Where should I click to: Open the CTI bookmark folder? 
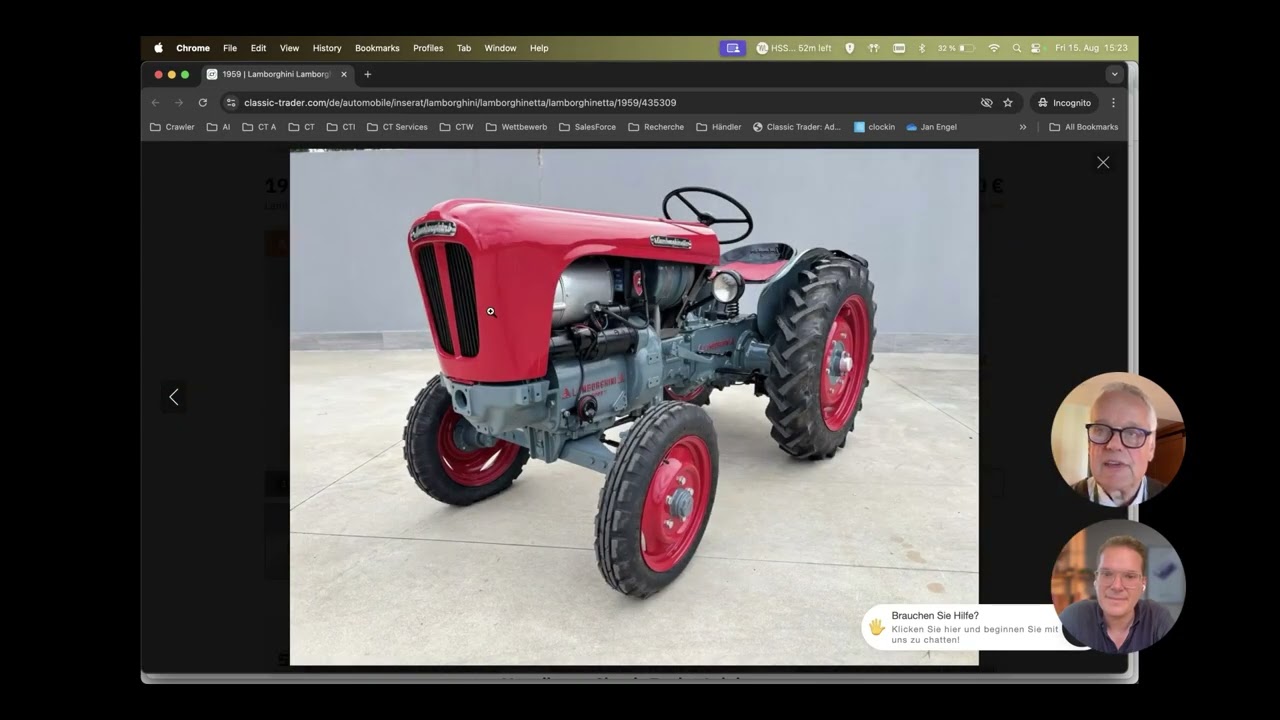(341, 127)
